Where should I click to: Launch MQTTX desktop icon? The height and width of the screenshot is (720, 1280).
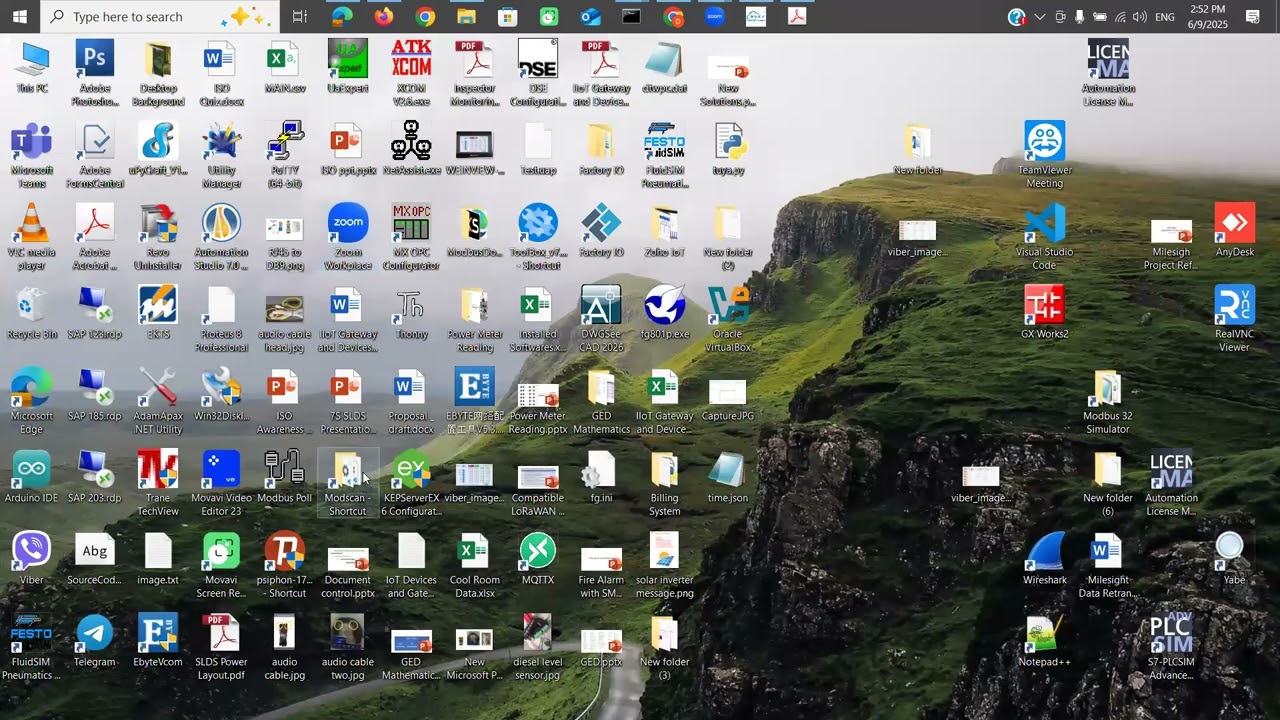tap(538, 559)
